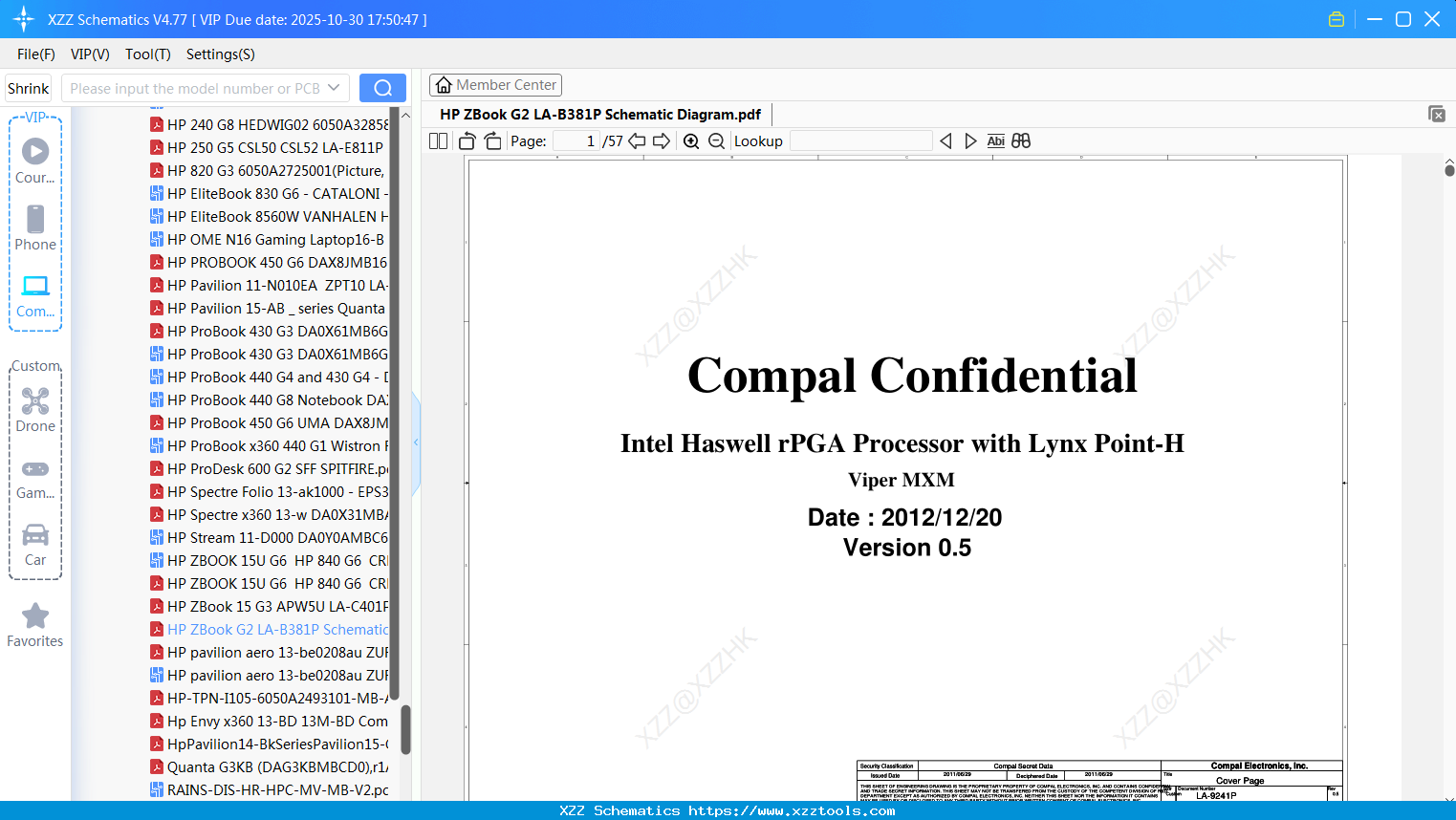Open Quanta G3KB (DAG3KBMBCD0) file
The height and width of the screenshot is (820, 1456).
coord(270,766)
